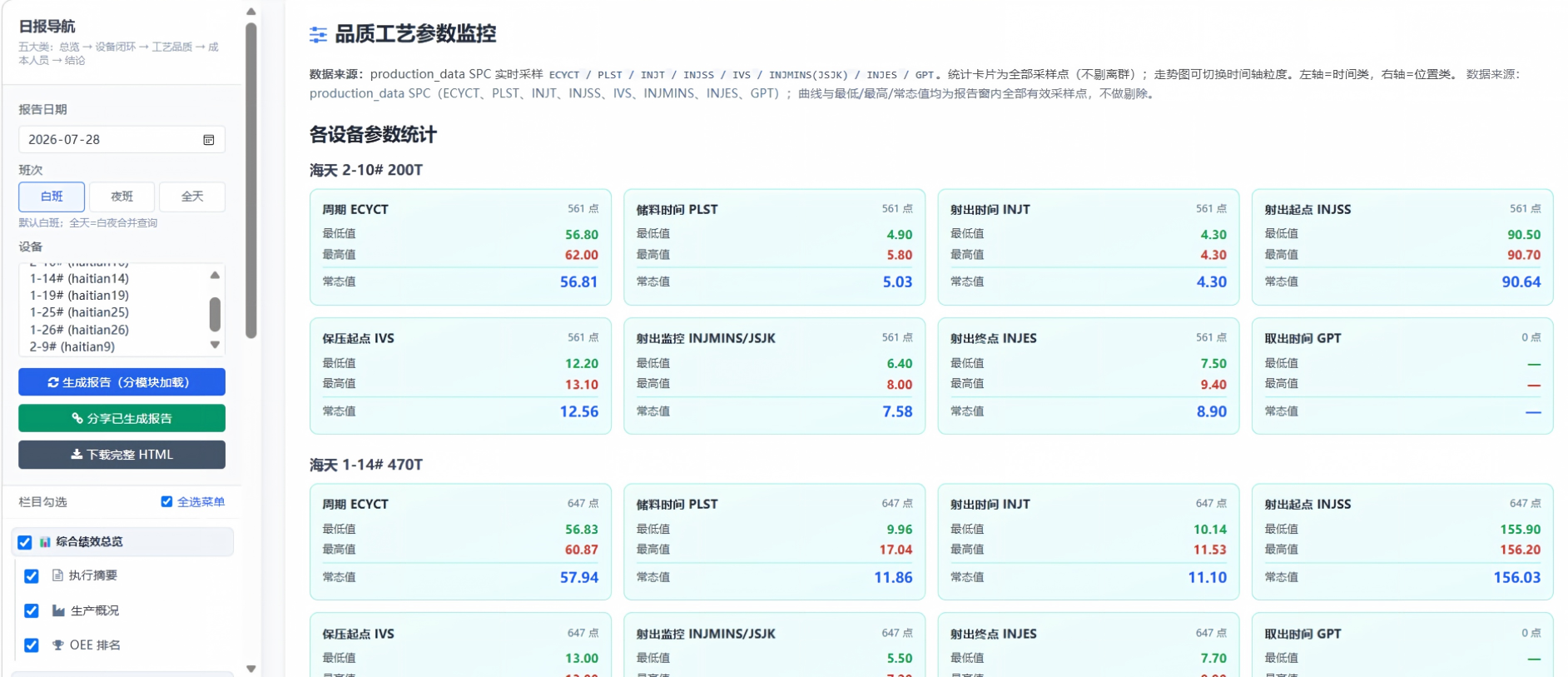Toggle the 生产概况 checkbox
The image size is (1568, 677).
(32, 610)
